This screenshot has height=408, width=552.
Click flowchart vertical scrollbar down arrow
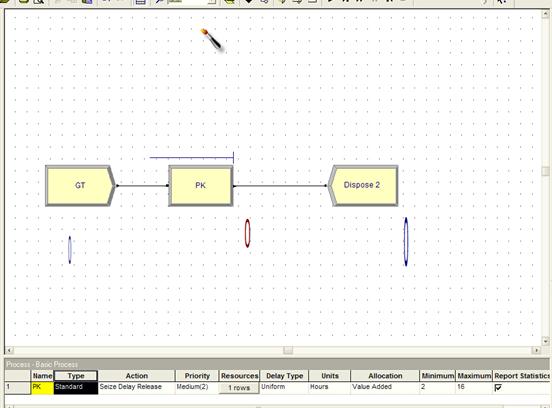[x=546, y=341]
